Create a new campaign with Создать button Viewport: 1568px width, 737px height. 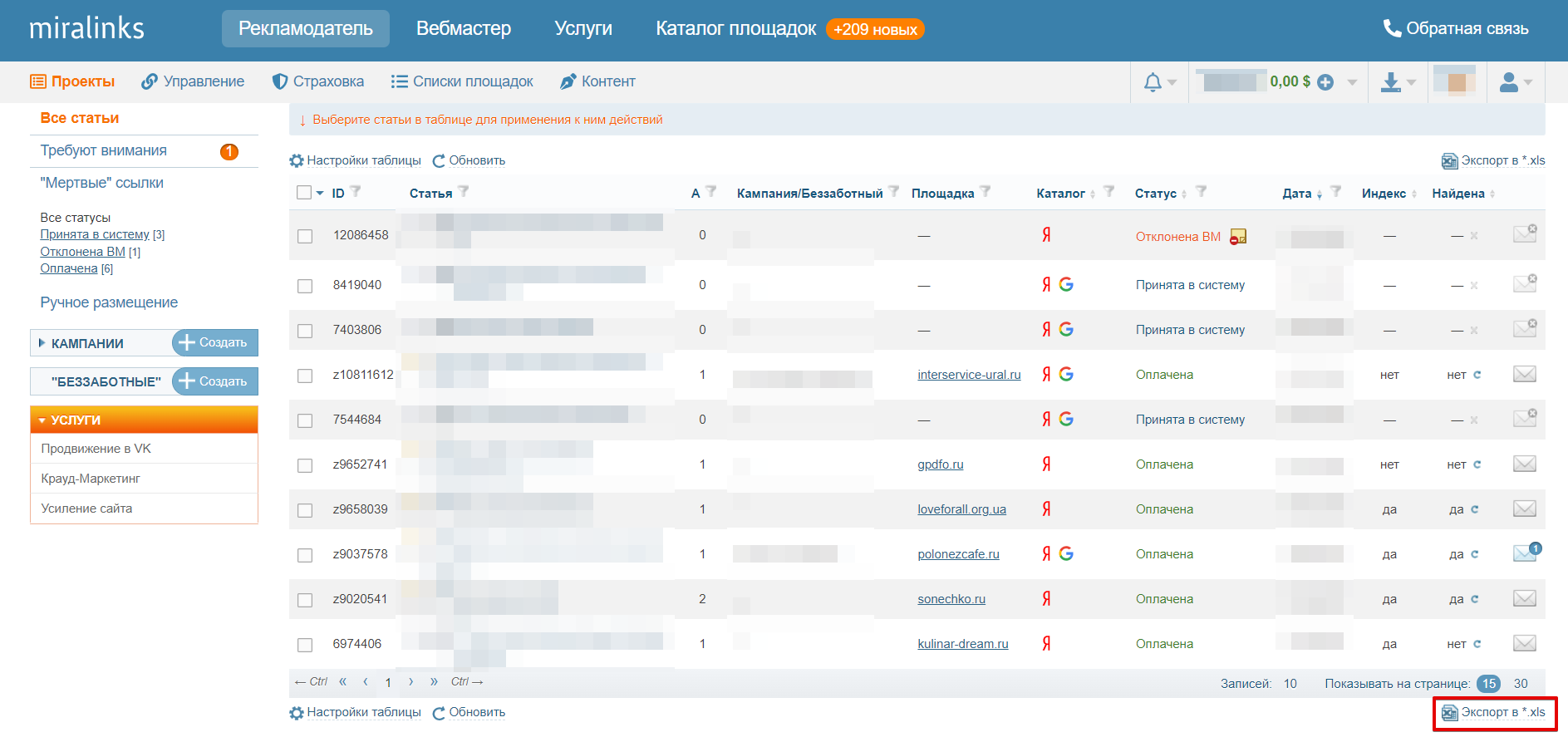(215, 342)
